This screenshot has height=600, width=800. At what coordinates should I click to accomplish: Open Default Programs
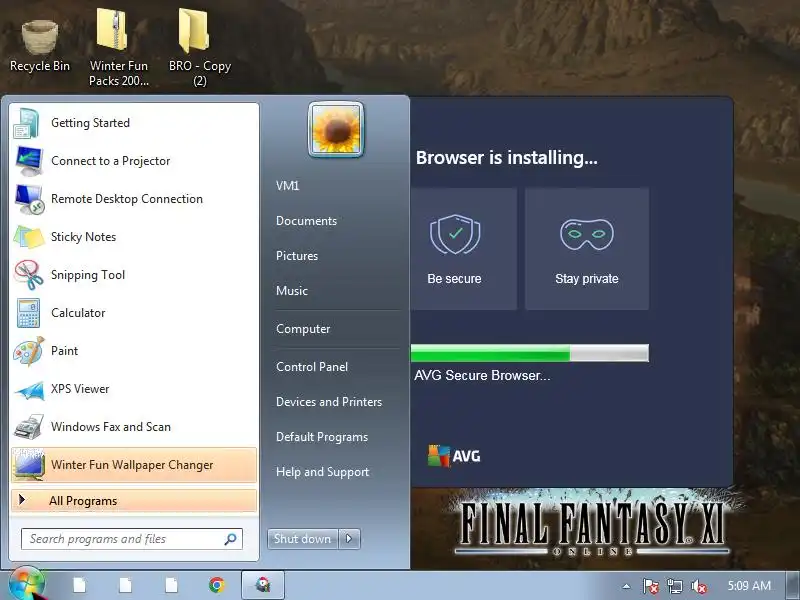point(321,437)
